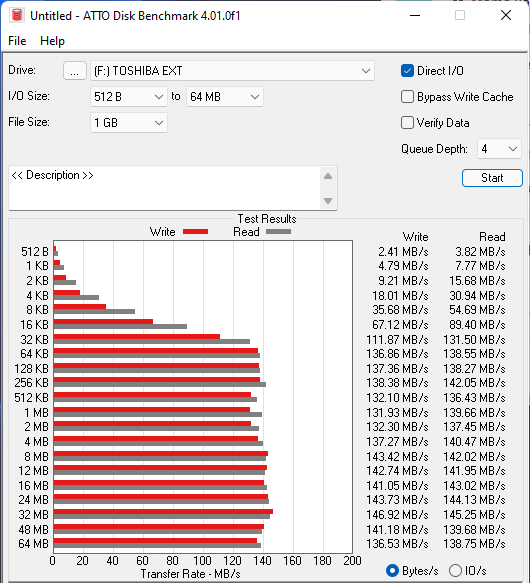The image size is (530, 583).
Task: Open the Drive dropdown showing TOSHIBA EXT
Action: click(x=232, y=71)
